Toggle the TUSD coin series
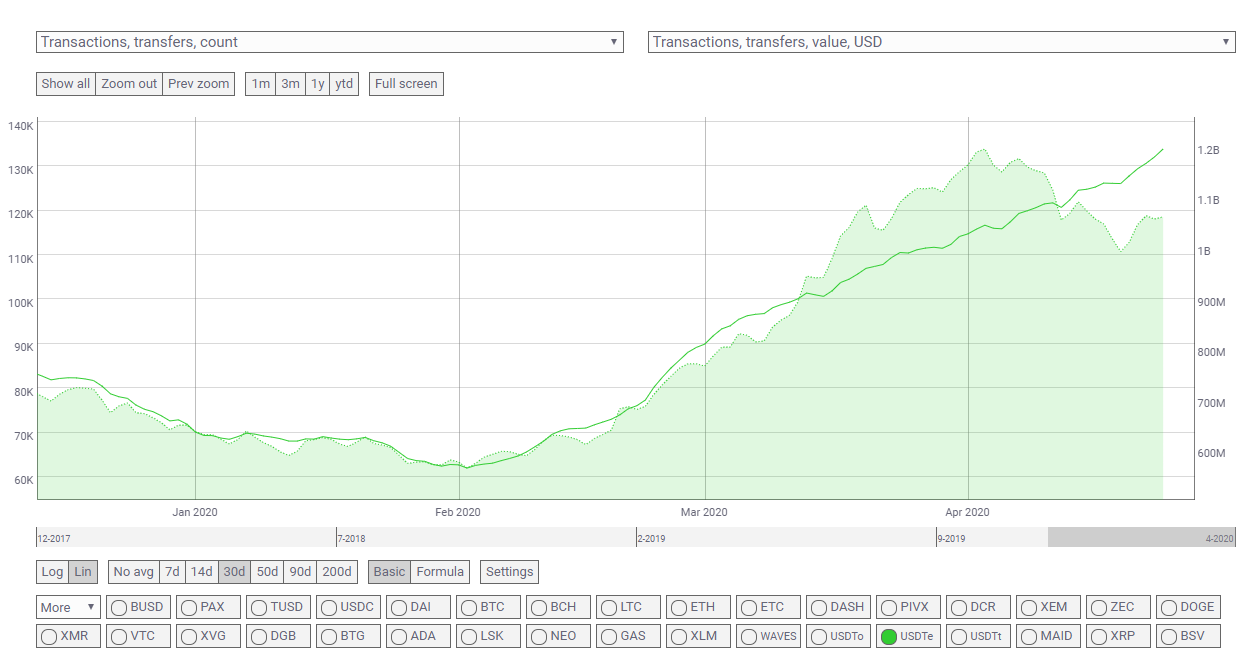This screenshot has height=651, width=1247. [x=279, y=607]
